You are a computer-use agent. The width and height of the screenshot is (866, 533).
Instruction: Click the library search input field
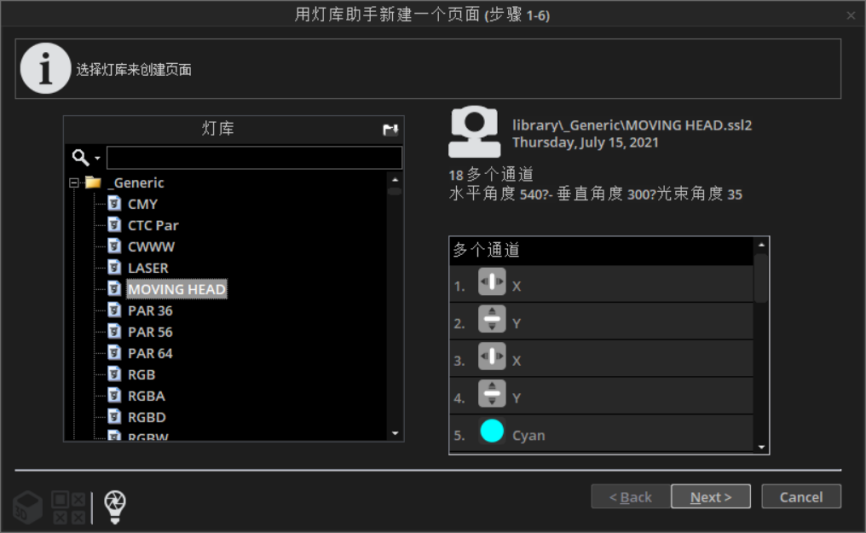[254, 158]
